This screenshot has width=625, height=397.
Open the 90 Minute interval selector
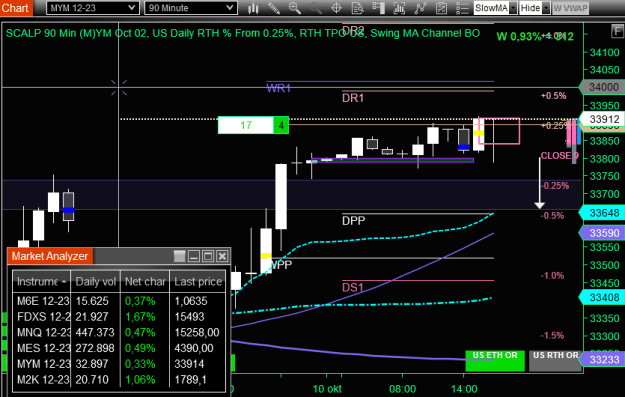pos(191,8)
